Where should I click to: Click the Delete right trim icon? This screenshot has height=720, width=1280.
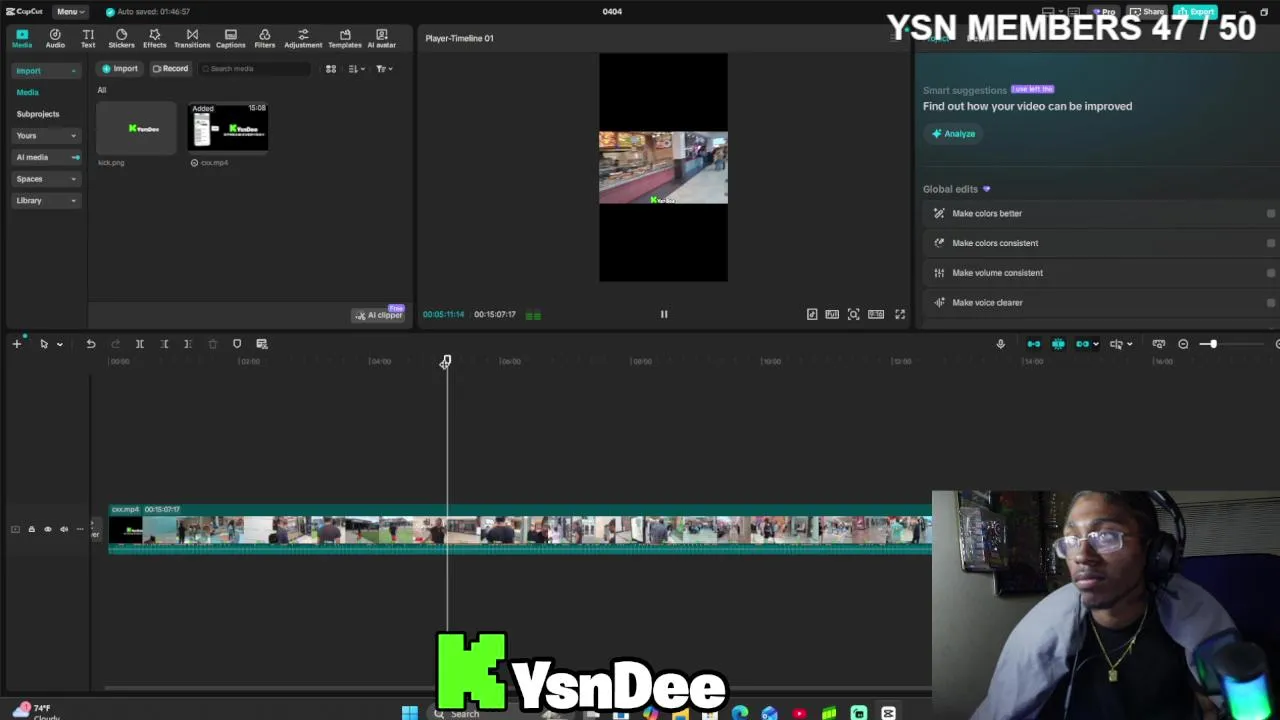pos(188,344)
